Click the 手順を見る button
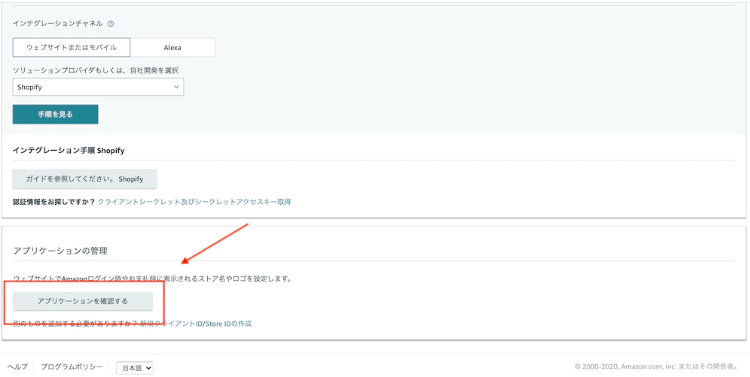This screenshot has width=750, height=377. point(55,114)
